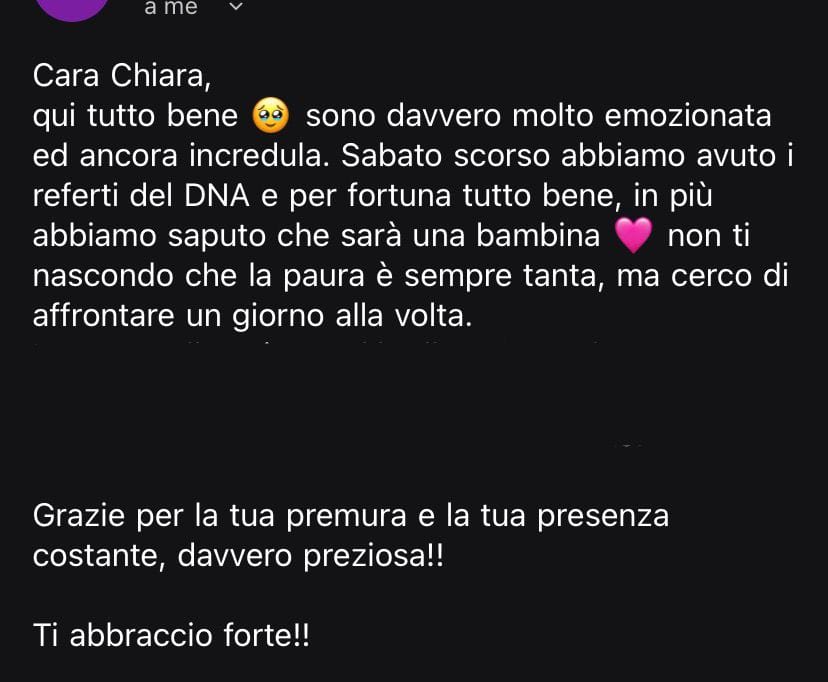Tap the line 'affrontare un giorno alla volta.'
Screen dimensions: 828x682
click(x=252, y=316)
